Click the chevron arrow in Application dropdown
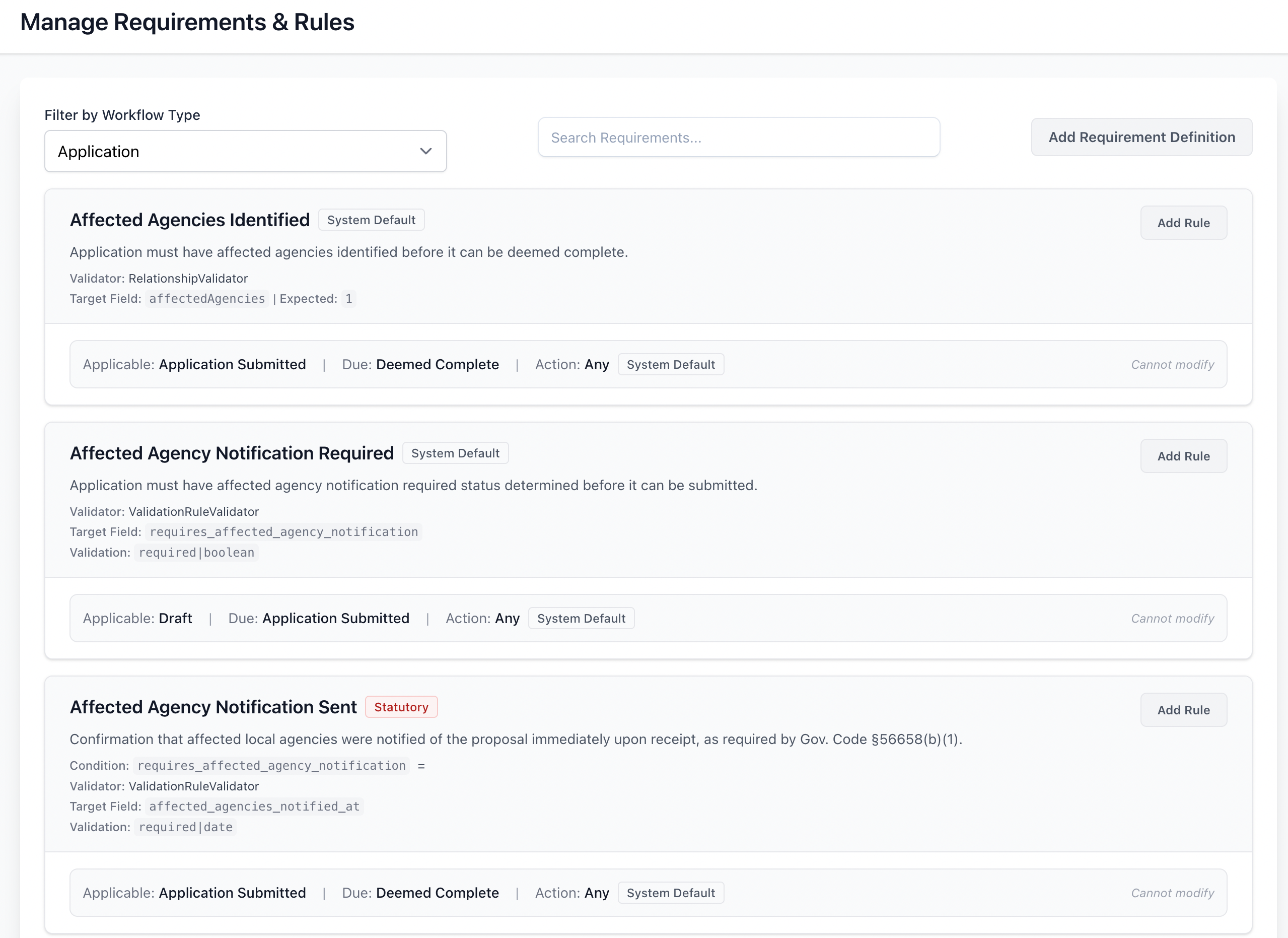The height and width of the screenshot is (938, 1288). click(425, 151)
